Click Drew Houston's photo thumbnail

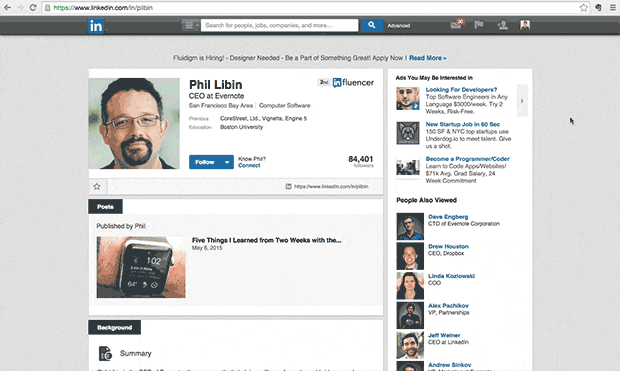tap(410, 256)
